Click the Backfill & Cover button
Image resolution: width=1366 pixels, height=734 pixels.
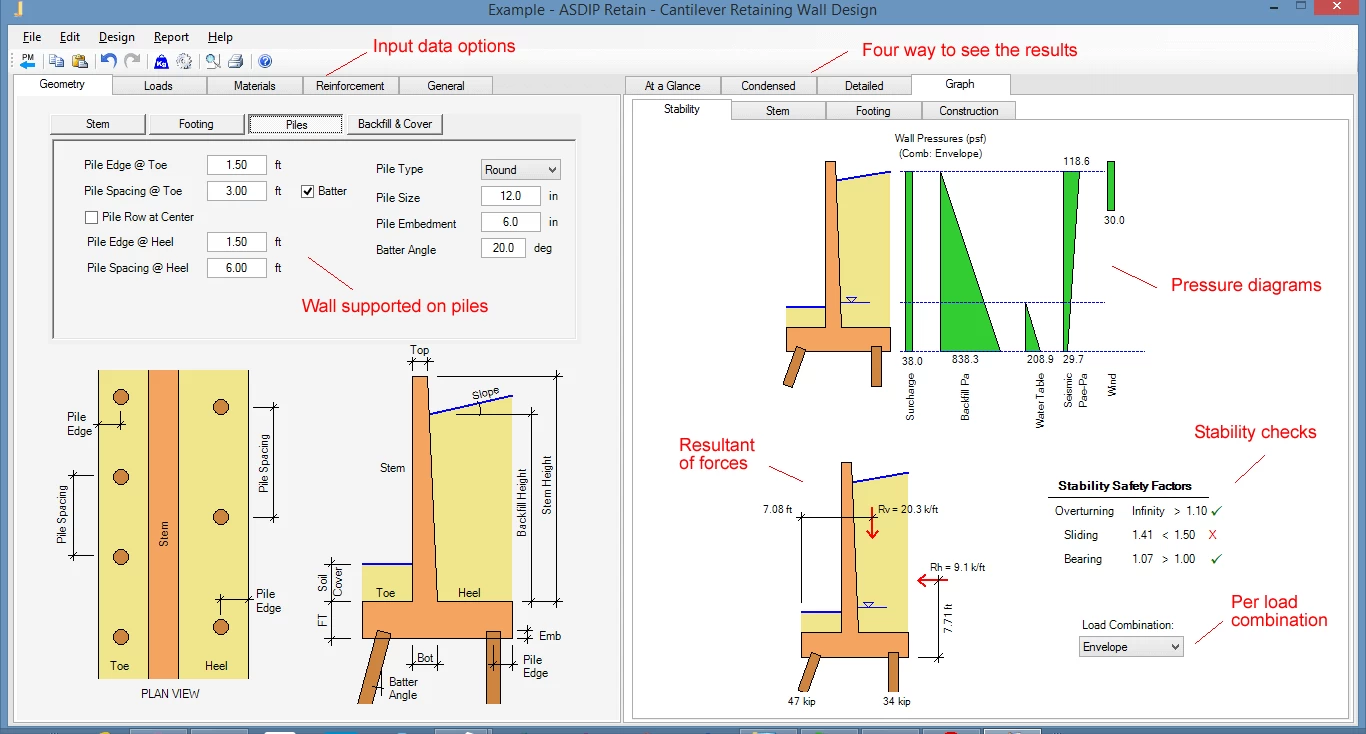[396, 124]
